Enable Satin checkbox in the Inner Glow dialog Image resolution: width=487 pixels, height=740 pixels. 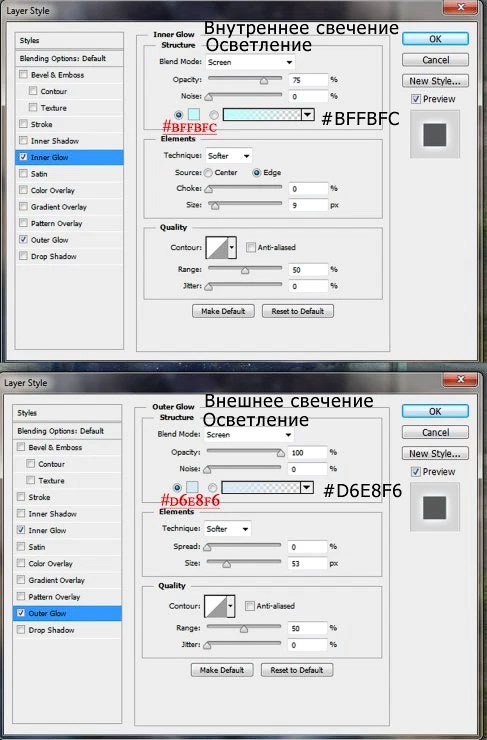[23, 174]
